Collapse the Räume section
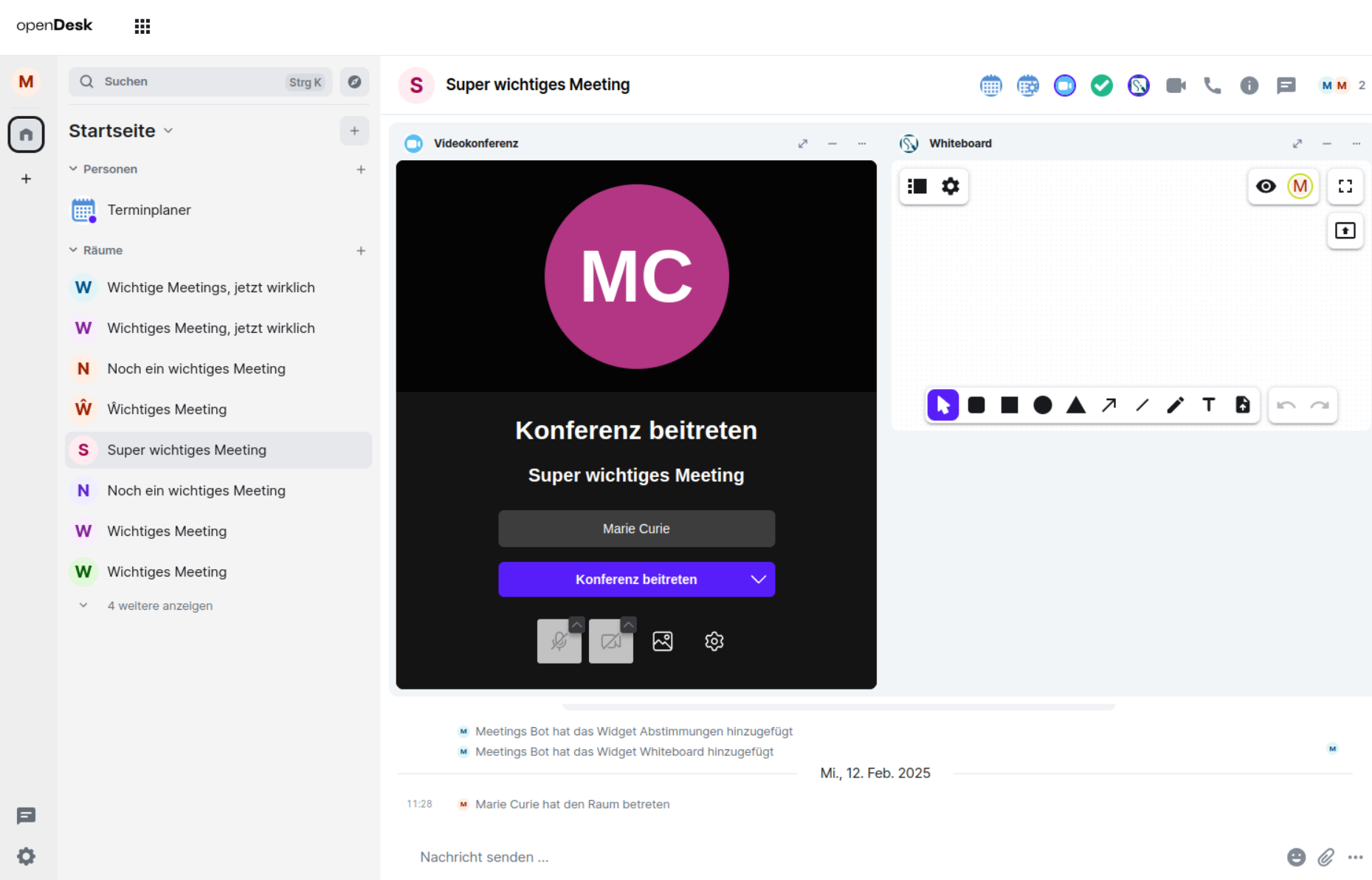This screenshot has width=1372, height=880. click(x=73, y=250)
